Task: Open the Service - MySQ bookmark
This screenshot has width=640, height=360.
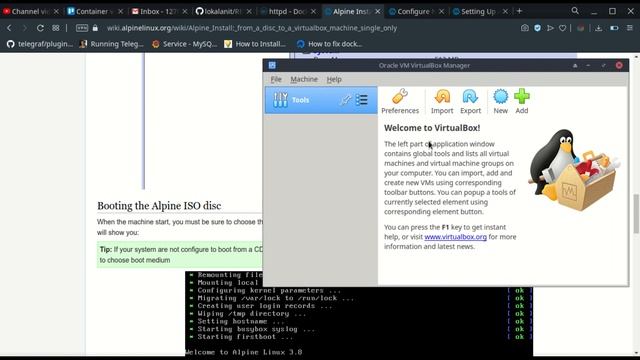Action: [184, 44]
